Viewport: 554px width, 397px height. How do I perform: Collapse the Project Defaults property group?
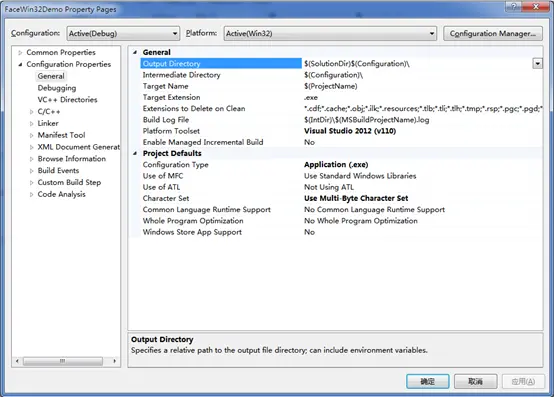135,153
